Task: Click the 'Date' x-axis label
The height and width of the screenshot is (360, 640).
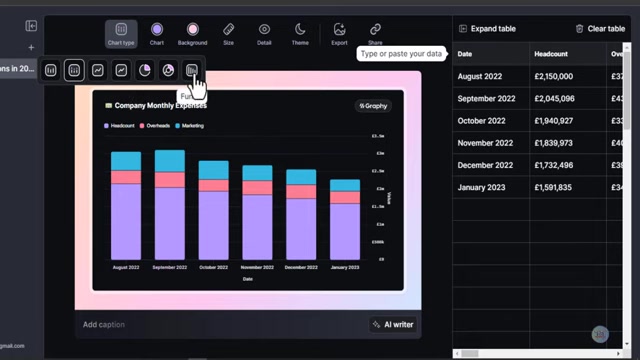Action: 248,279
